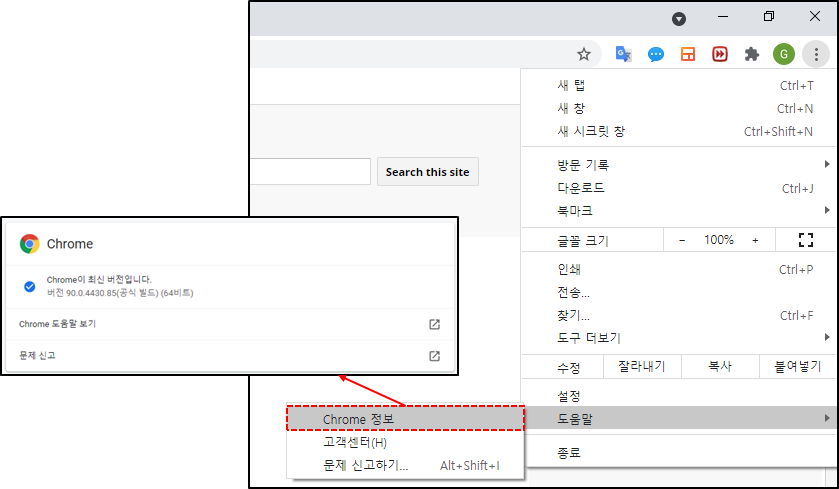The image size is (839, 489).
Task: Decrease zoom with the minus button
Action: click(682, 240)
